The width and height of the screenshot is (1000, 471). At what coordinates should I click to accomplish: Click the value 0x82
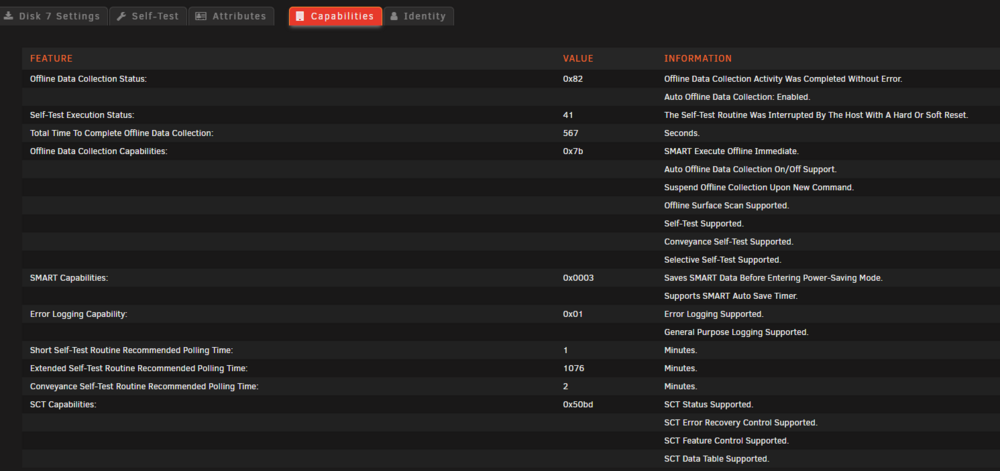click(573, 79)
